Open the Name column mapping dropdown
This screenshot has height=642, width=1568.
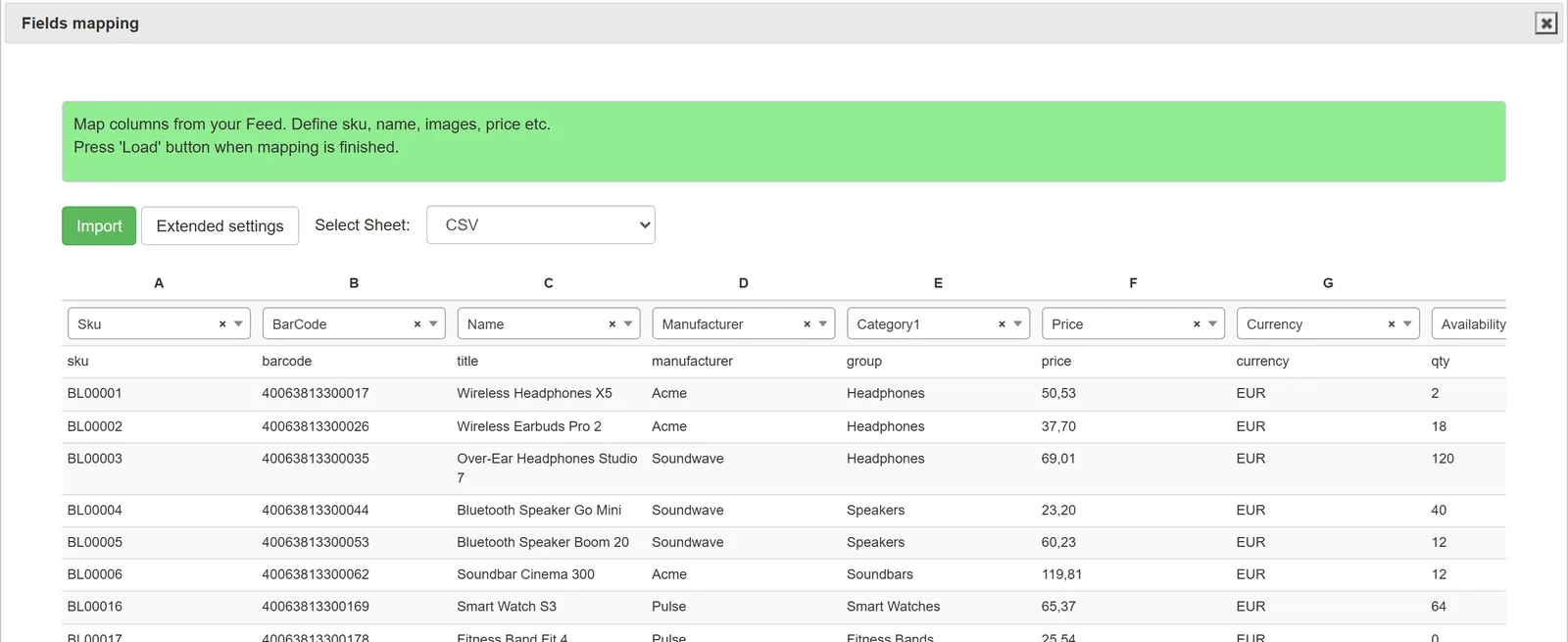click(x=549, y=323)
